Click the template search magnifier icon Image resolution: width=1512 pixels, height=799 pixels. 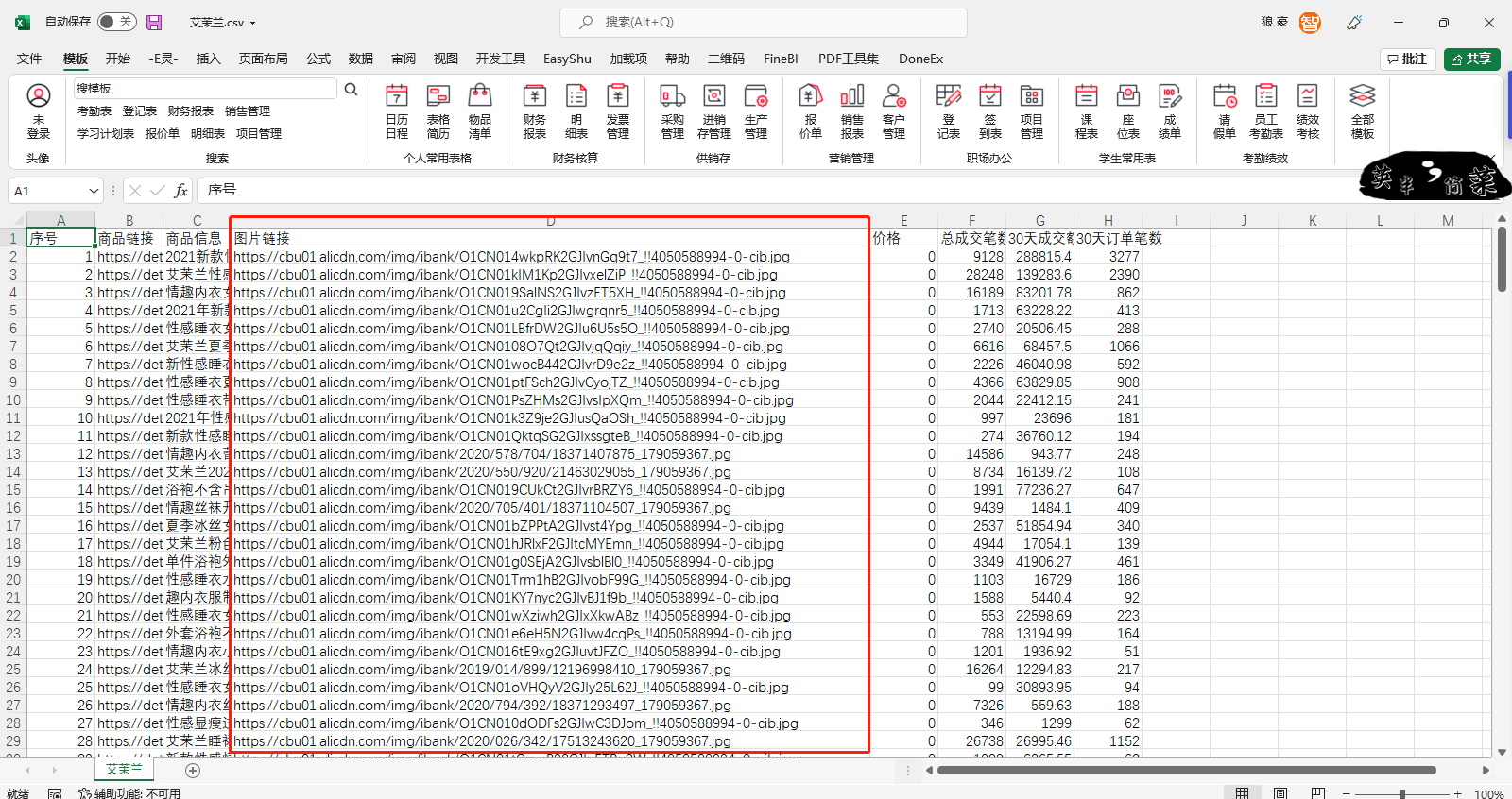(x=351, y=89)
